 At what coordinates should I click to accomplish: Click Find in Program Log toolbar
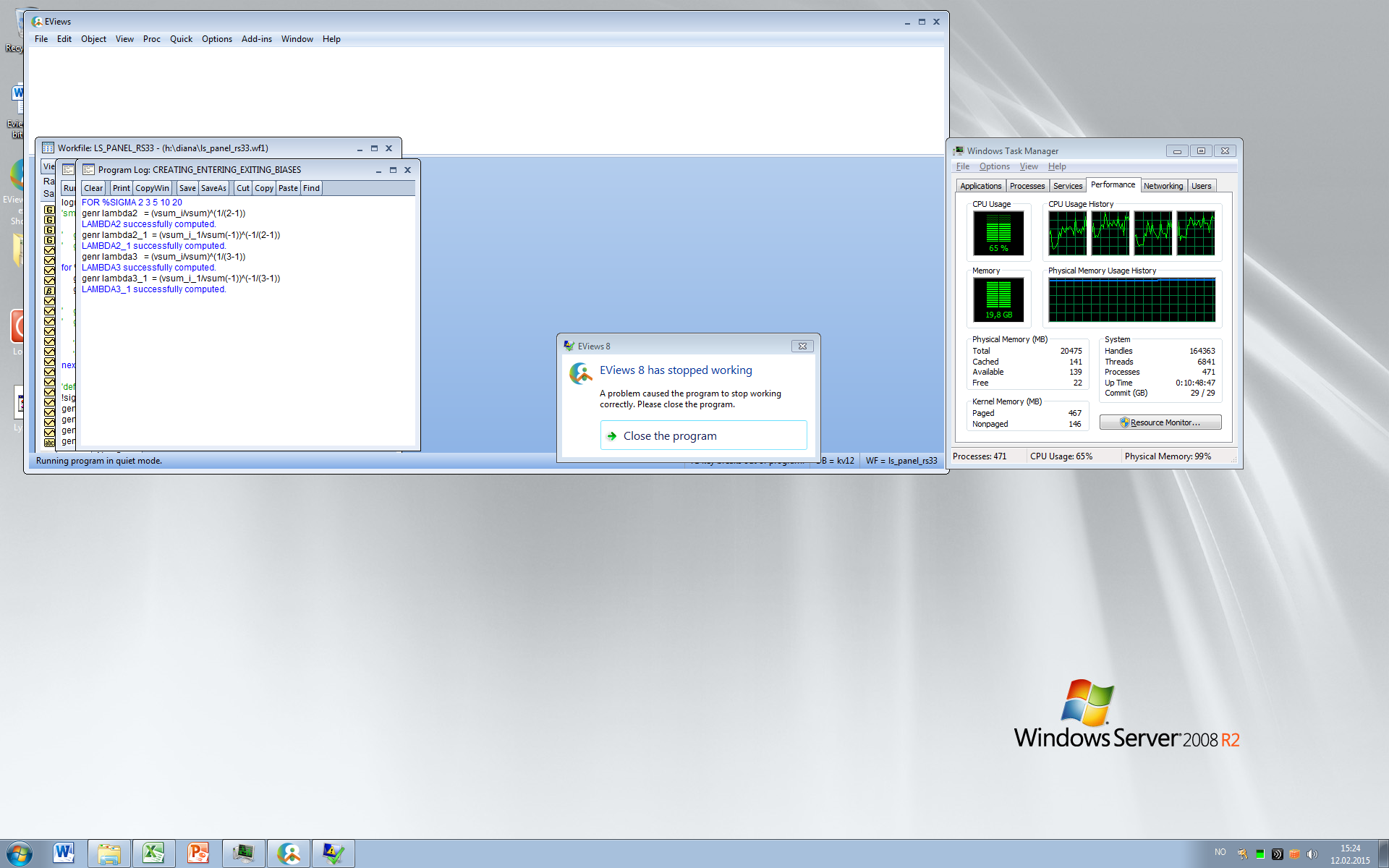311,188
